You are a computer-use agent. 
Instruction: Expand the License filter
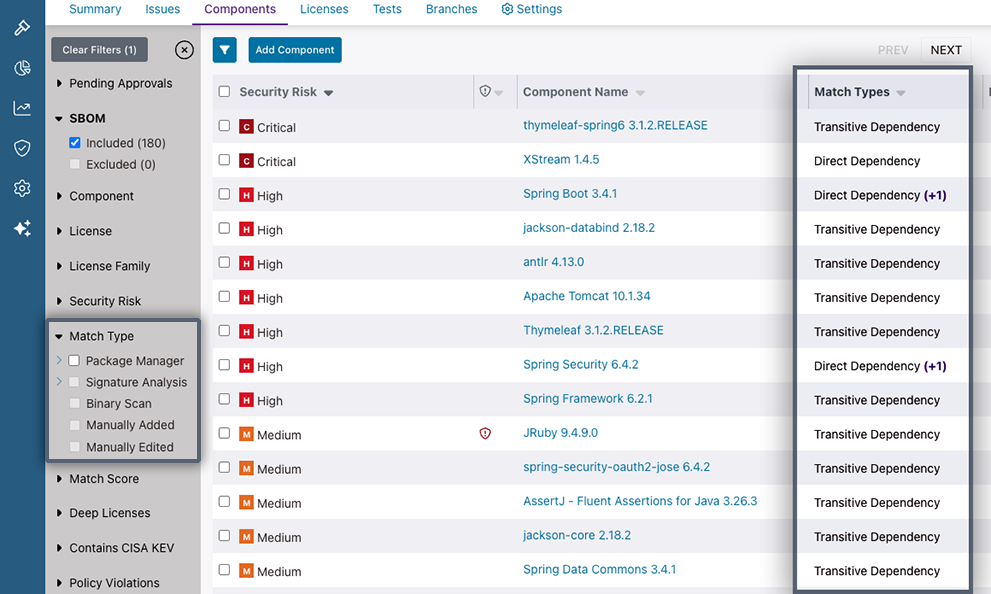coord(59,231)
